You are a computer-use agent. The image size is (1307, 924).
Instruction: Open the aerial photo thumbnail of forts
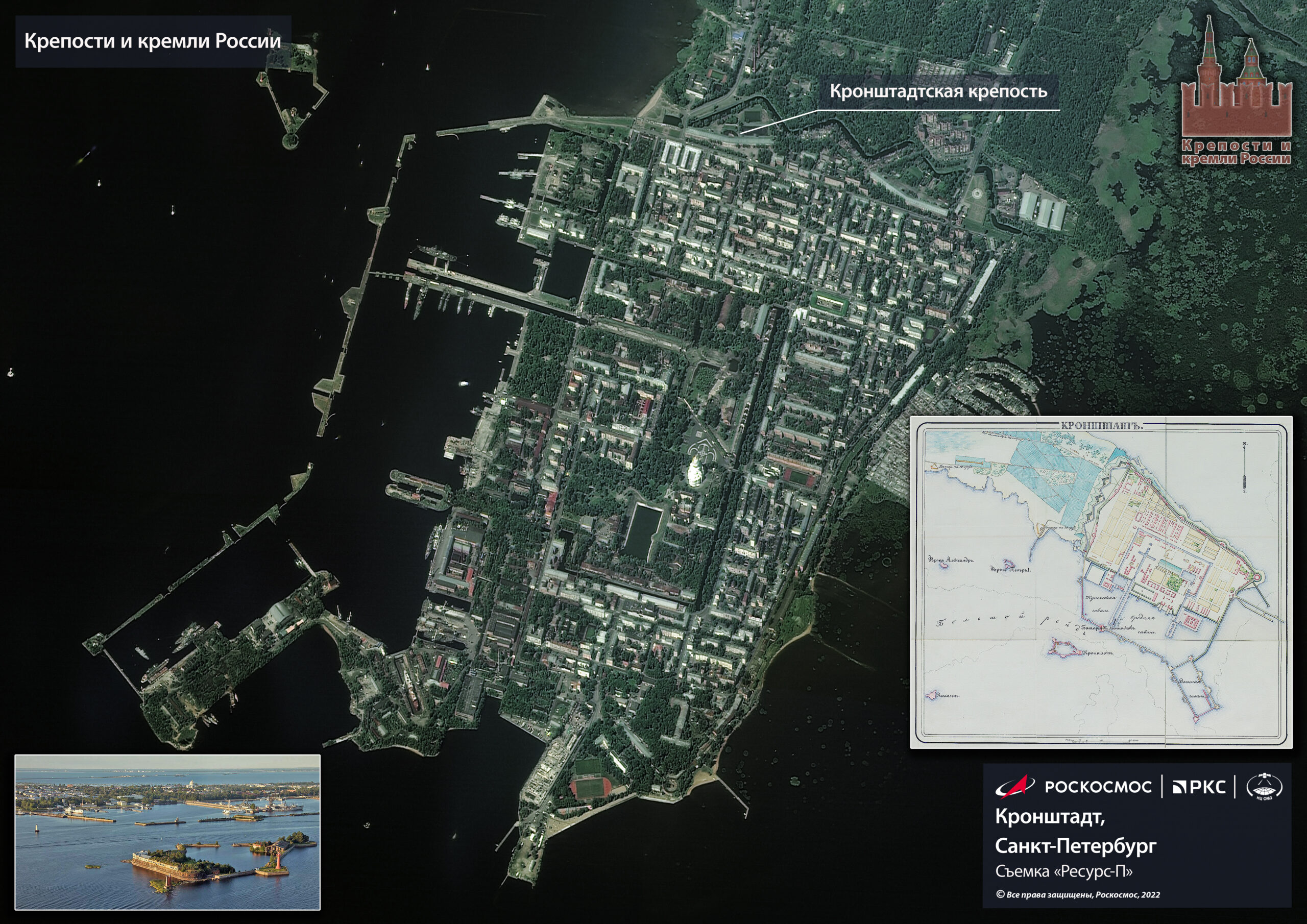point(167,832)
